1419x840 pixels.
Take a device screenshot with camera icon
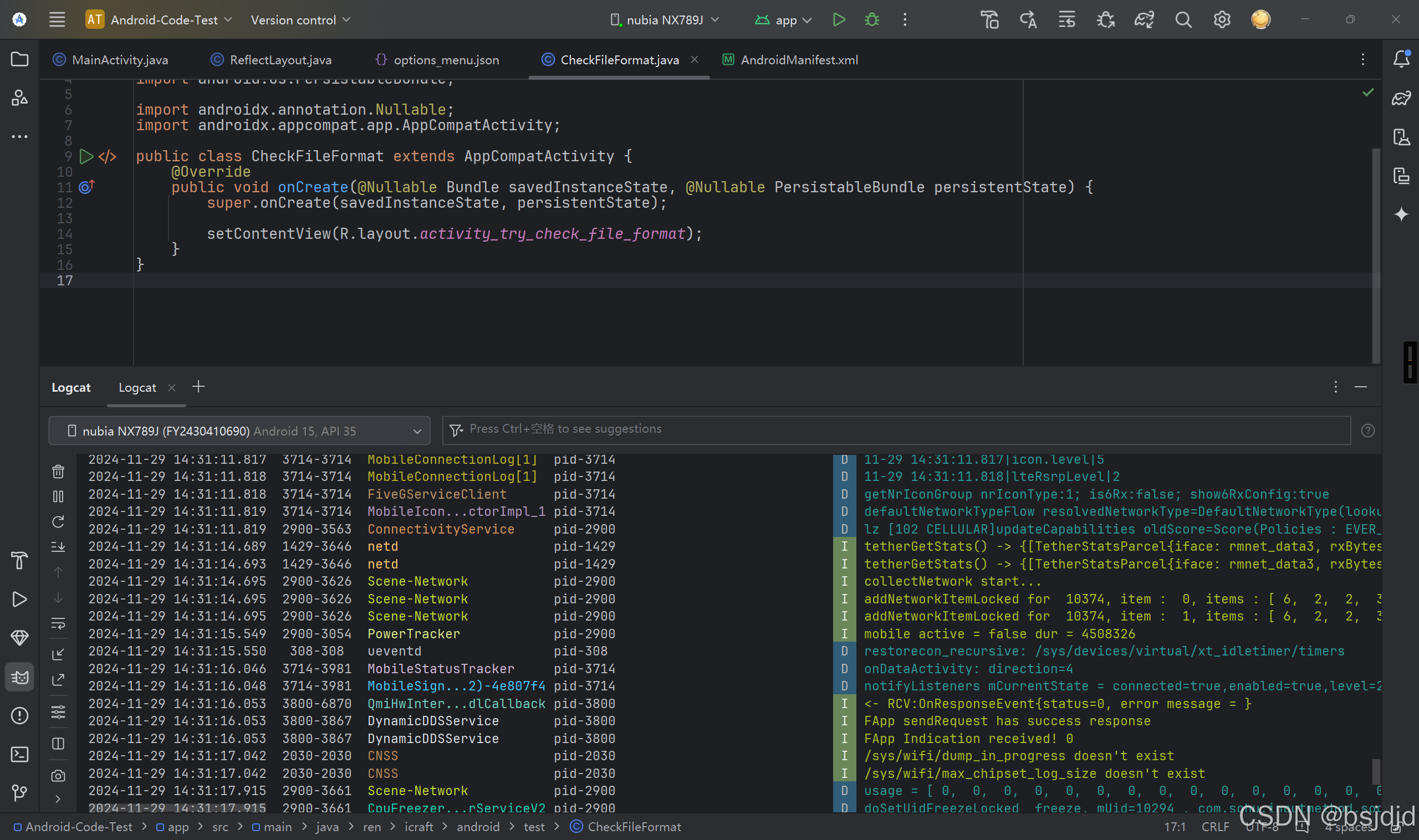tap(58, 776)
